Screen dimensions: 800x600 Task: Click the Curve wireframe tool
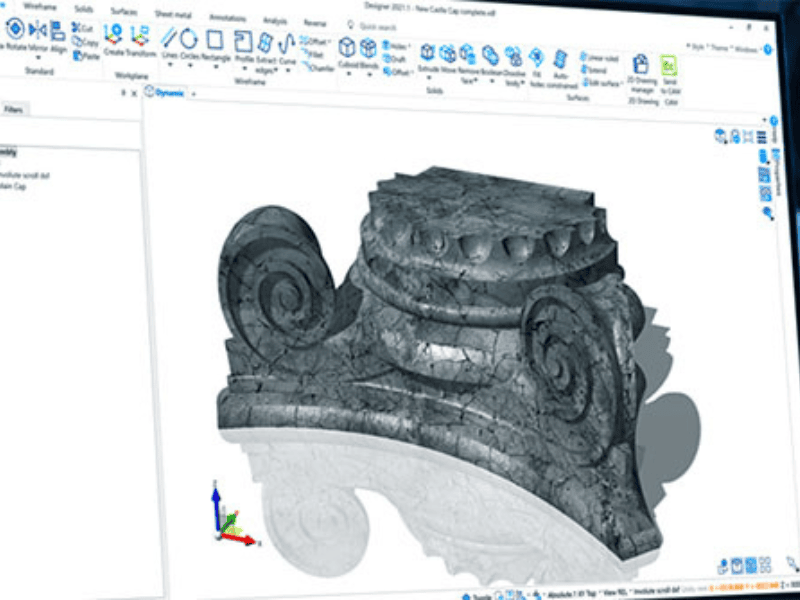287,43
